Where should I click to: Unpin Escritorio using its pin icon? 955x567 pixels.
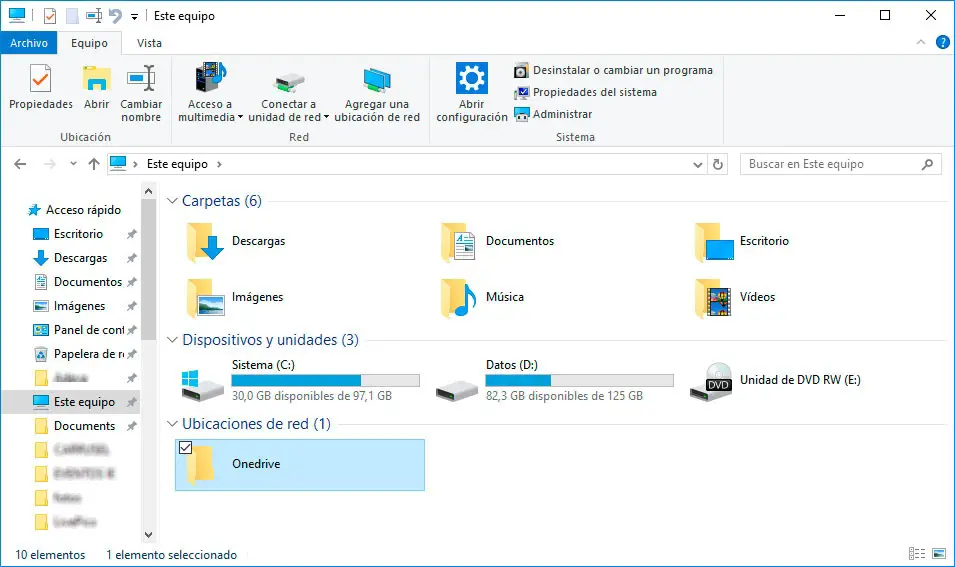point(132,234)
